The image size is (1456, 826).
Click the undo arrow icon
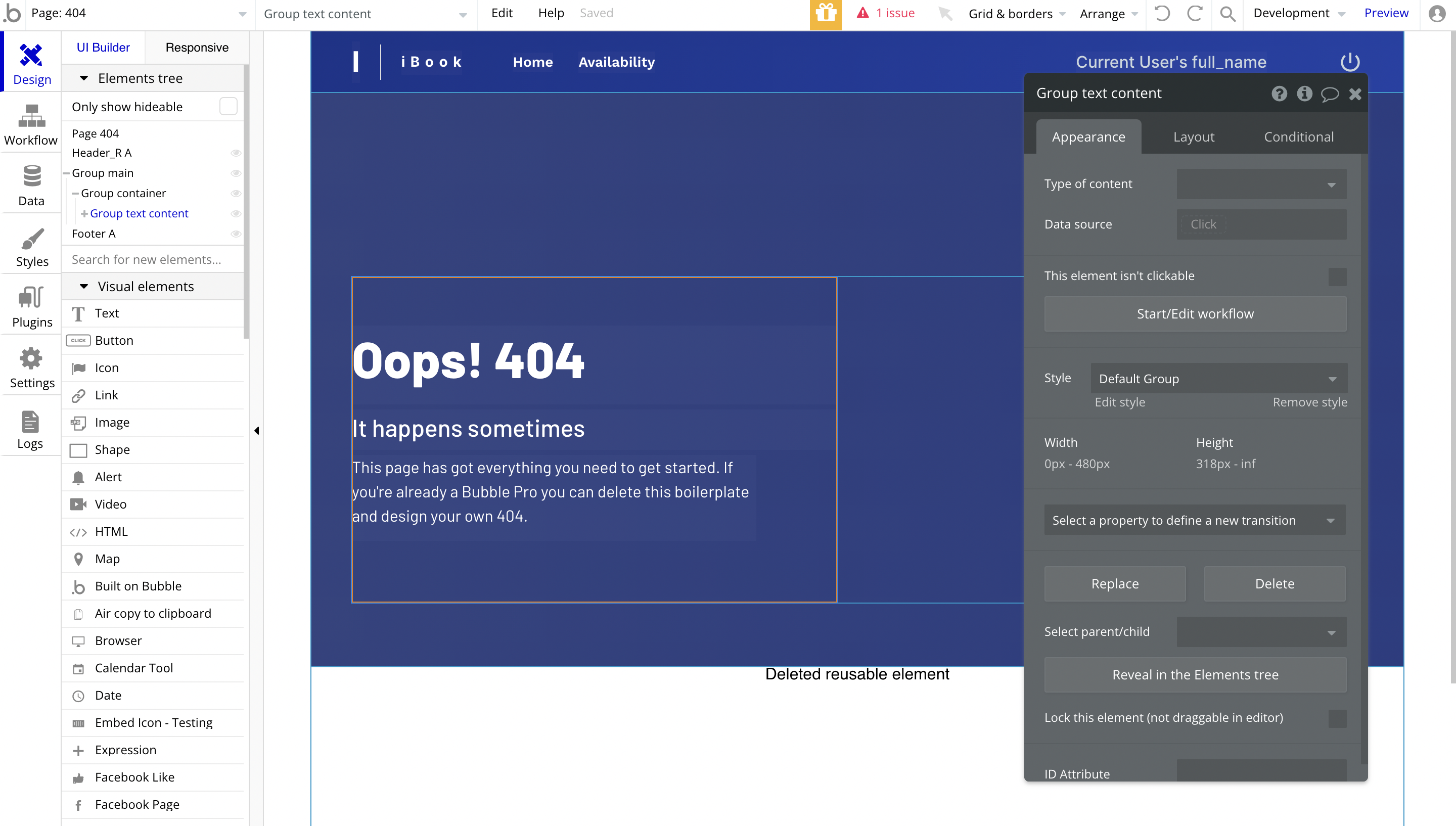1162,14
